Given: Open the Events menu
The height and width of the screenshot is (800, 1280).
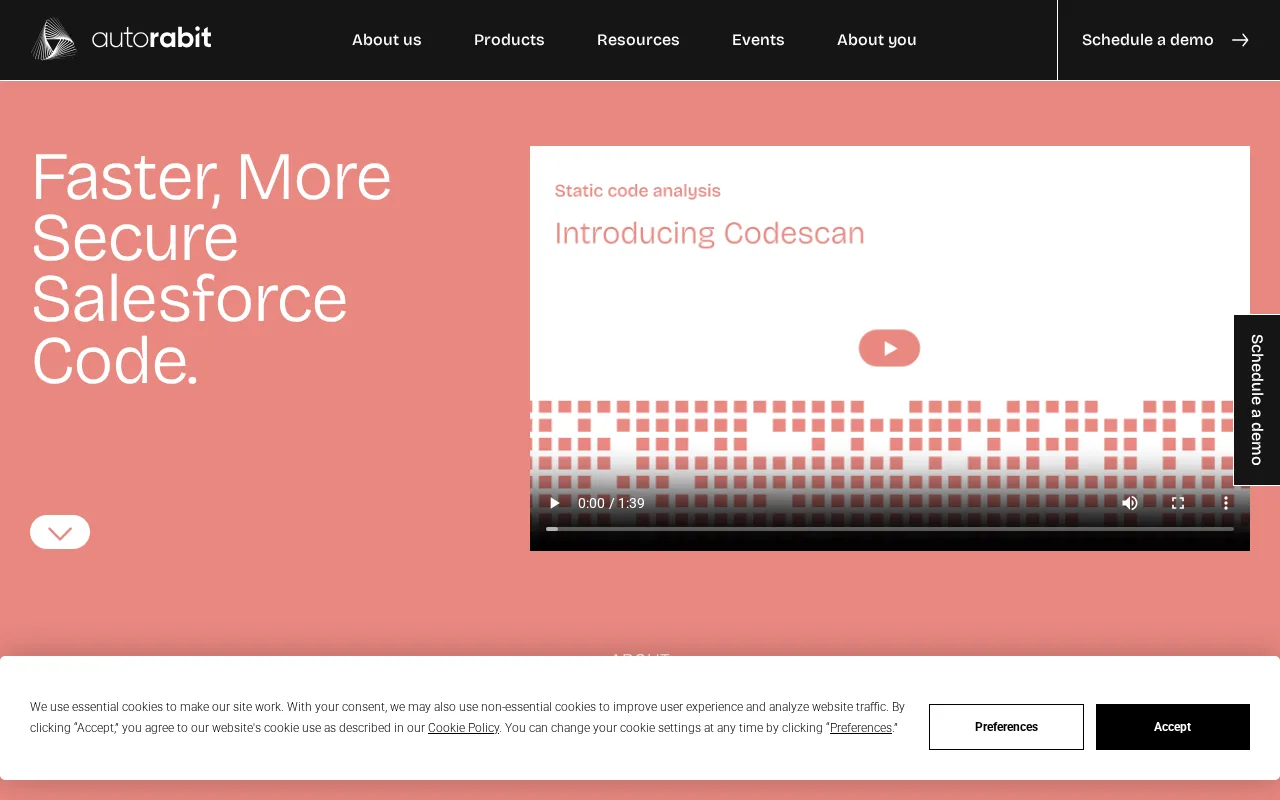Looking at the screenshot, I should (758, 40).
